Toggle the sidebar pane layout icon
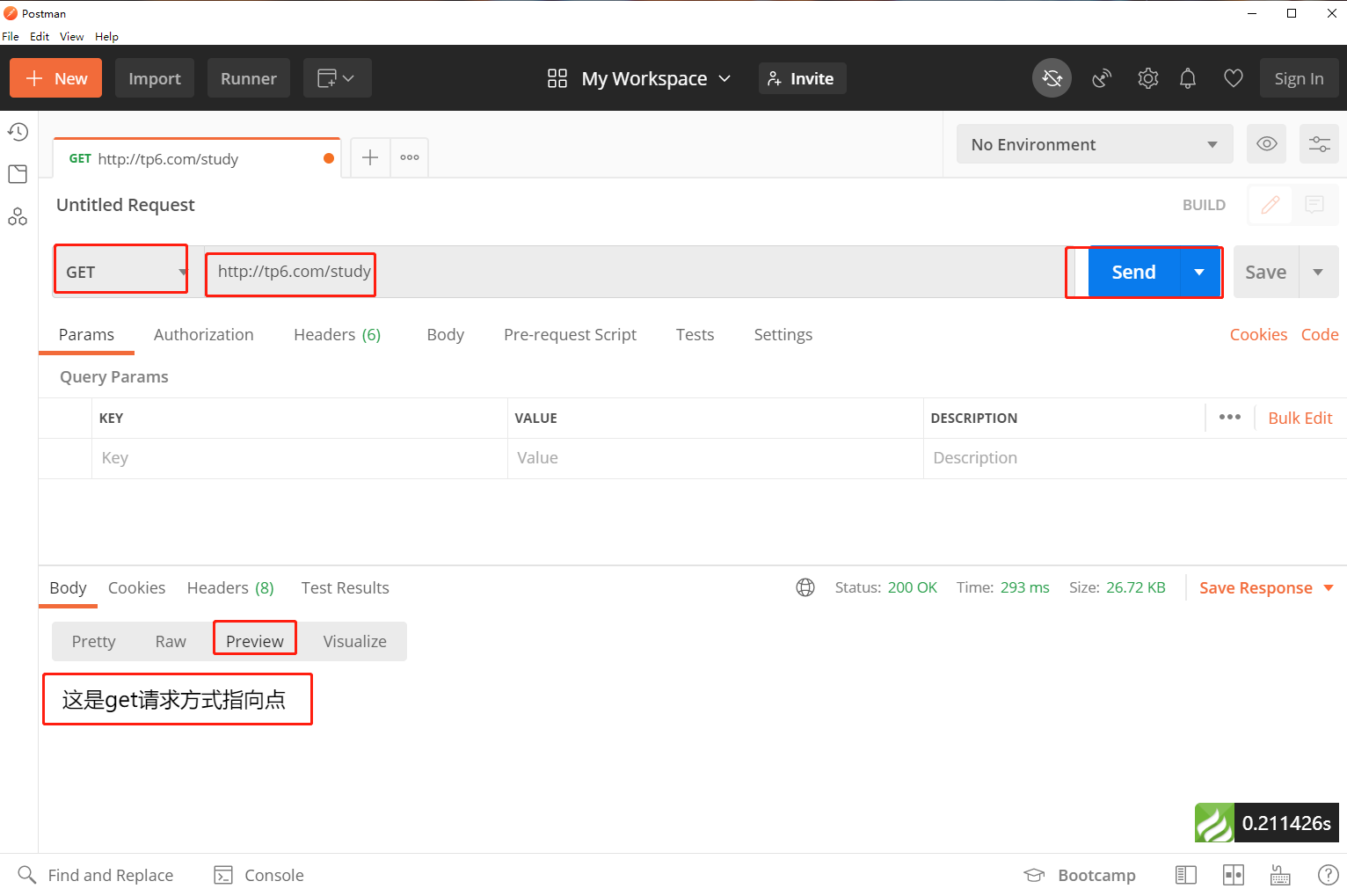The width and height of the screenshot is (1347, 896). pos(1186,875)
